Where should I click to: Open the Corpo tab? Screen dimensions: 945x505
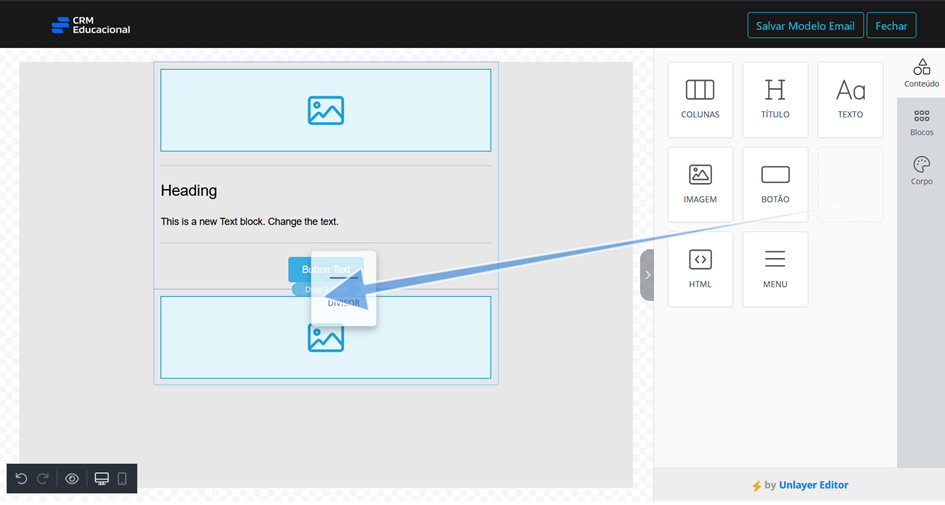tap(921, 171)
